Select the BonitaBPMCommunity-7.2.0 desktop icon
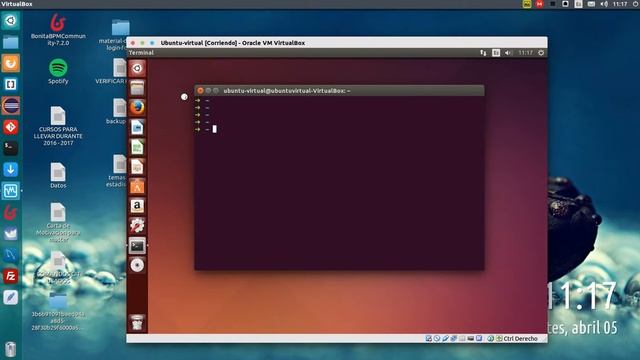The height and width of the screenshot is (360, 640). 58,29
